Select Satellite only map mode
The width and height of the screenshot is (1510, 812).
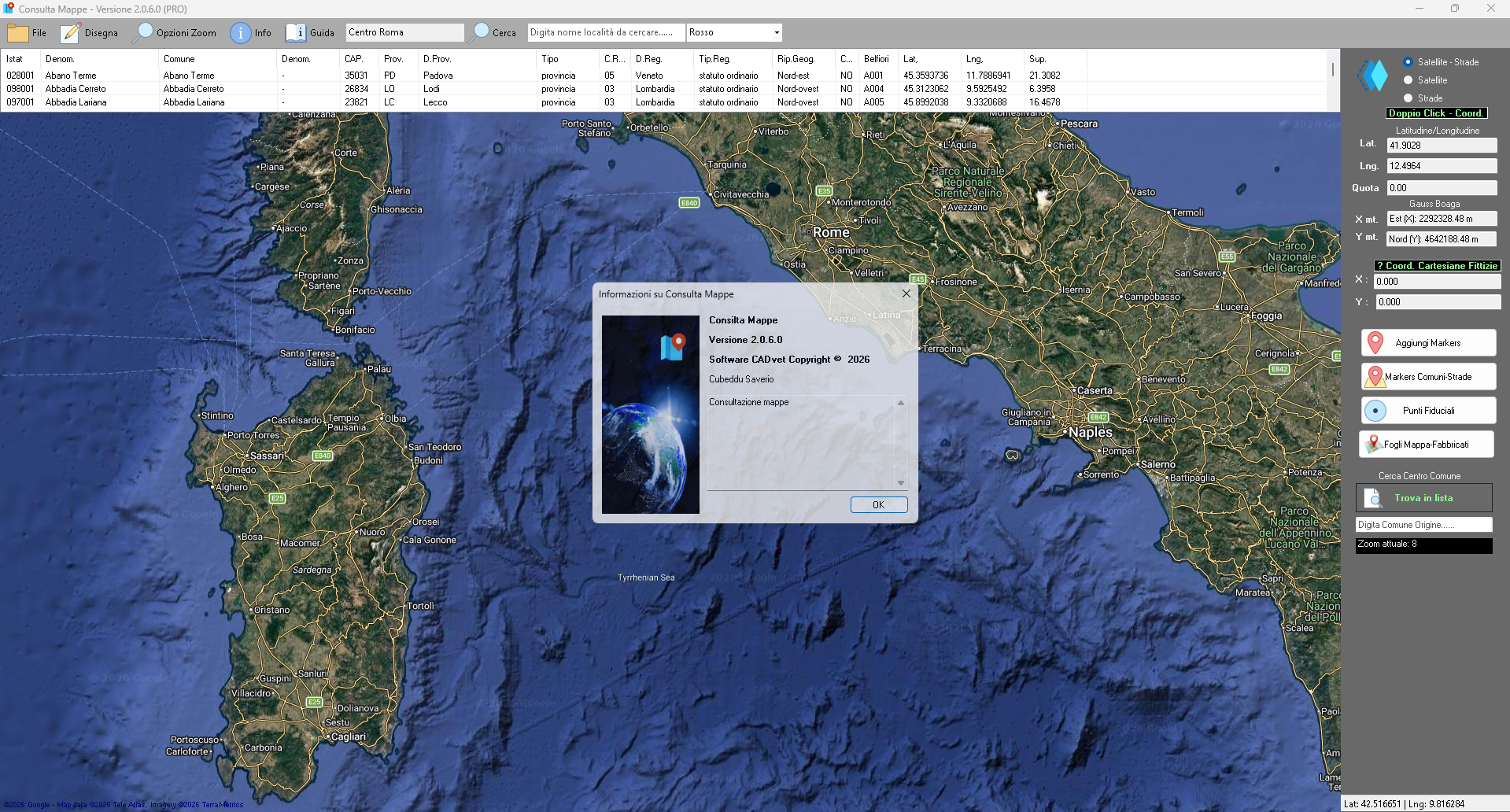[x=1408, y=79]
